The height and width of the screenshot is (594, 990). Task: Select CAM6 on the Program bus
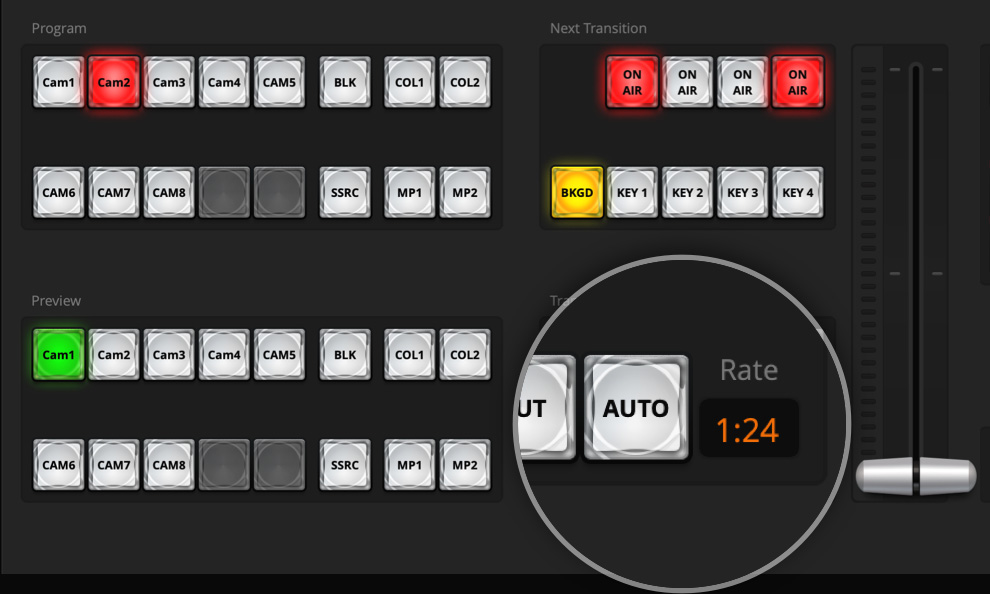pos(59,192)
